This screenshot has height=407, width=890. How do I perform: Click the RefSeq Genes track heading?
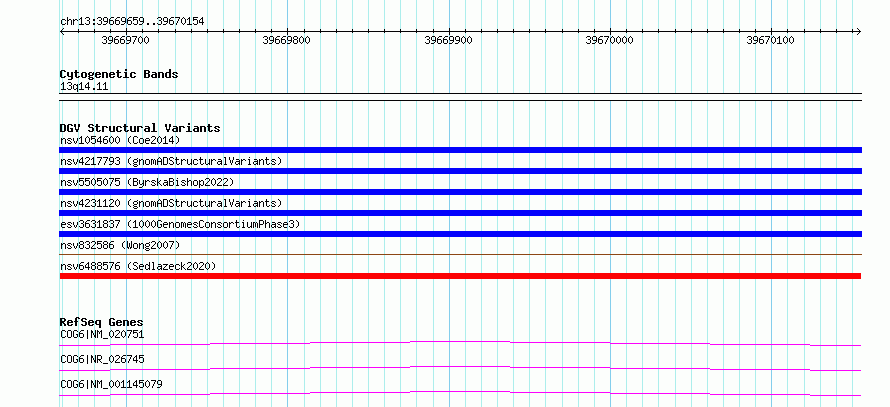[x=101, y=322]
